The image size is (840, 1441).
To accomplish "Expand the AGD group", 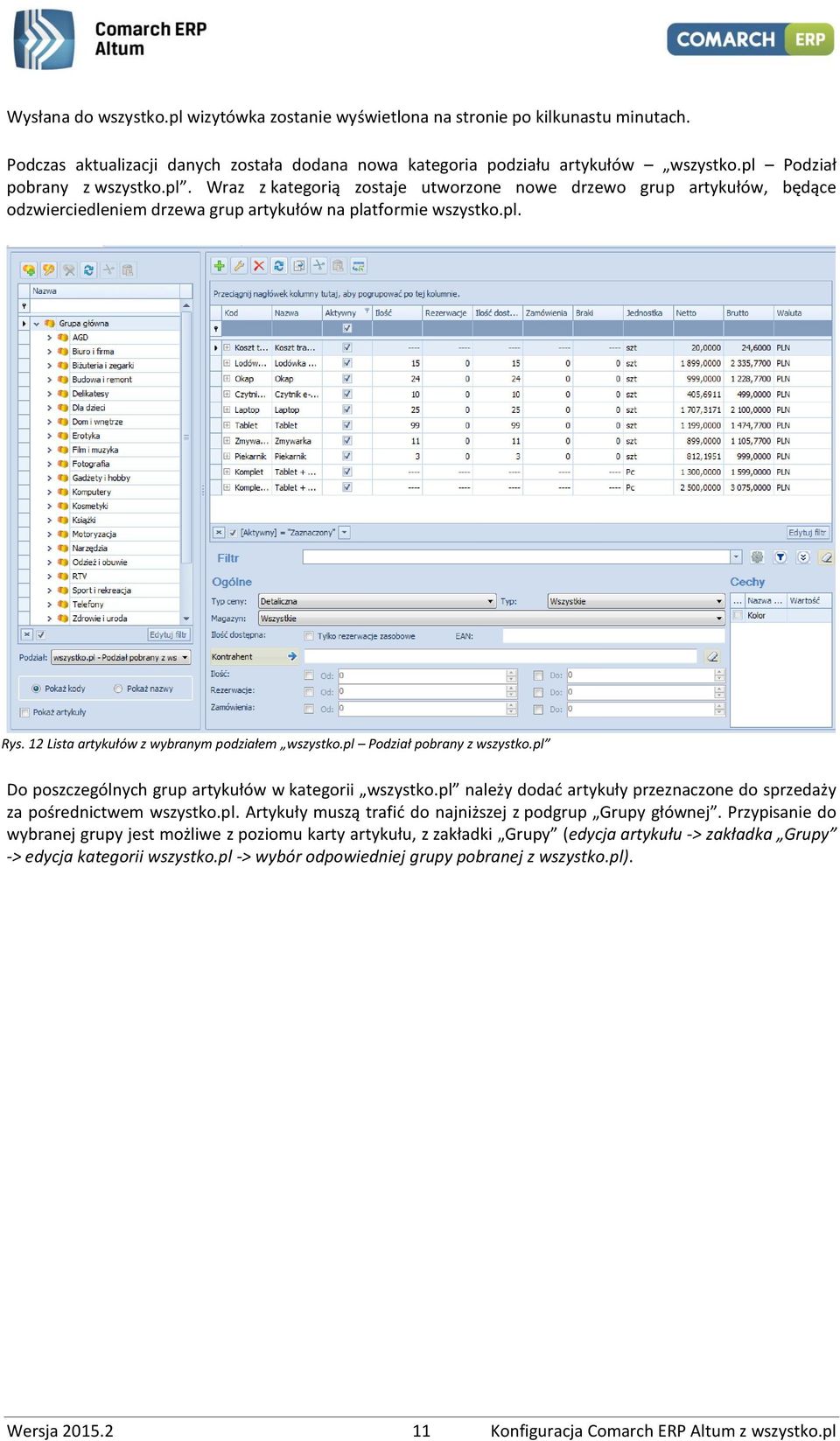I will pos(50,338).
